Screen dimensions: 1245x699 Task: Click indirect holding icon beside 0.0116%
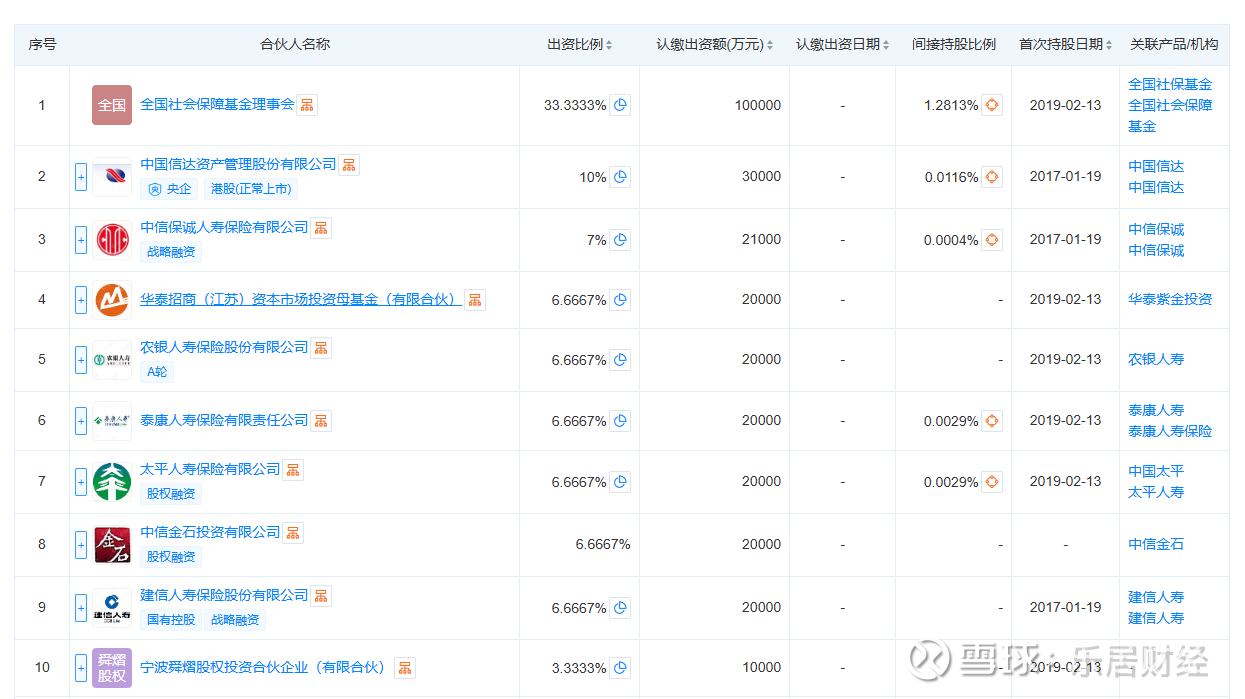click(x=991, y=177)
